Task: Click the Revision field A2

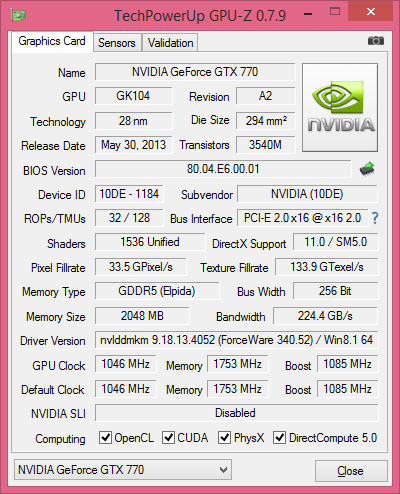Action: pos(266,96)
